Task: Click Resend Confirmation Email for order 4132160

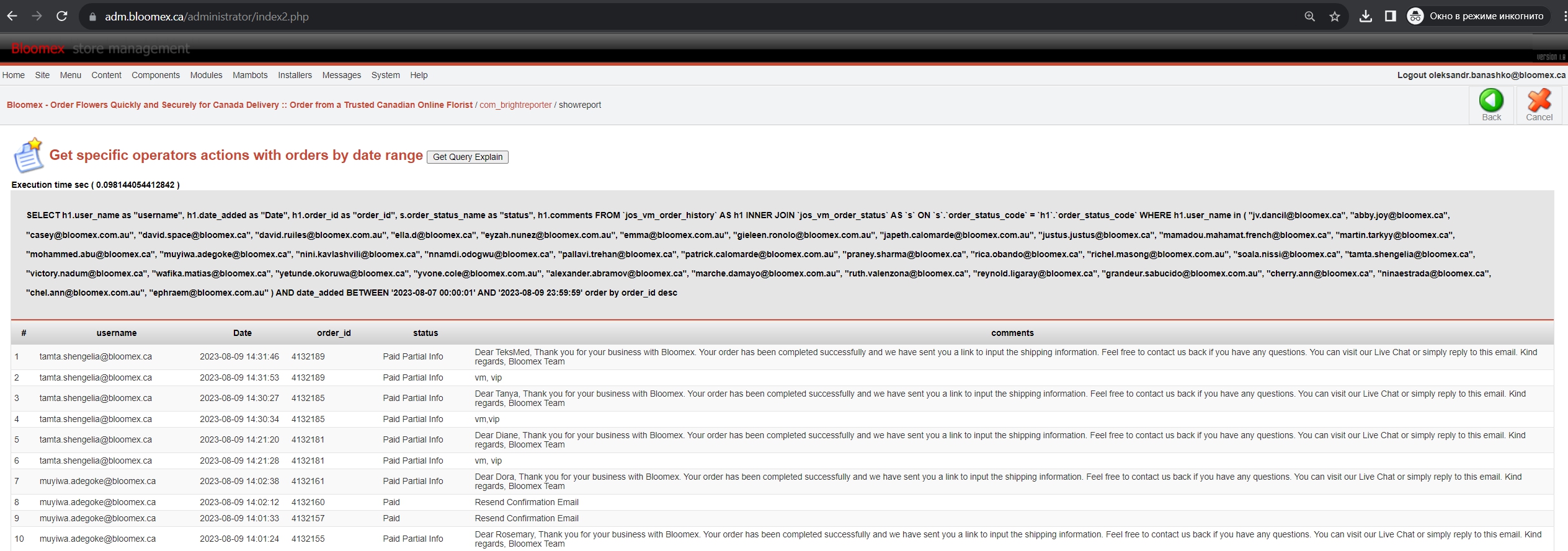Action: [x=527, y=502]
